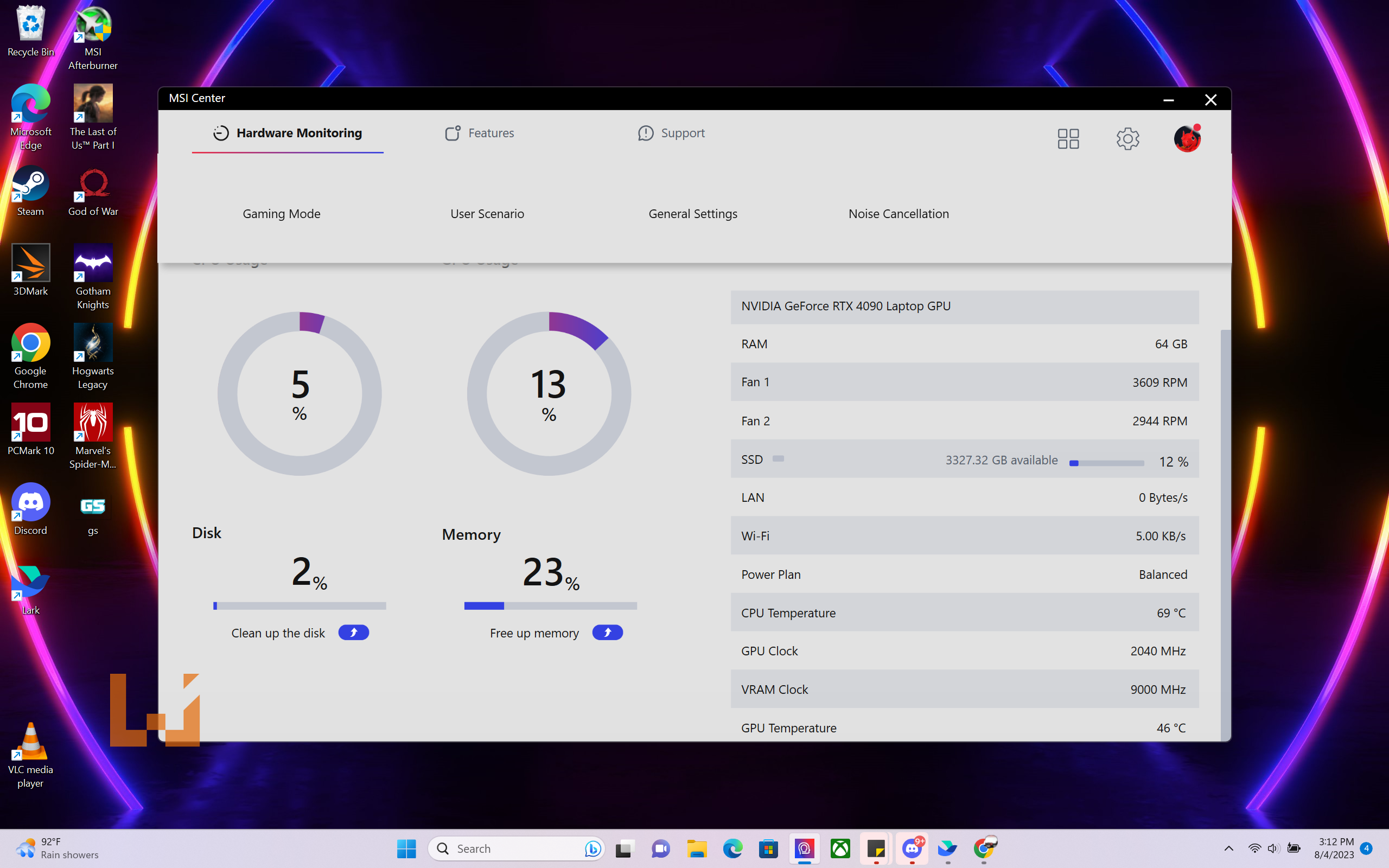
Task: Open File Explorer from taskbar
Action: (697, 848)
